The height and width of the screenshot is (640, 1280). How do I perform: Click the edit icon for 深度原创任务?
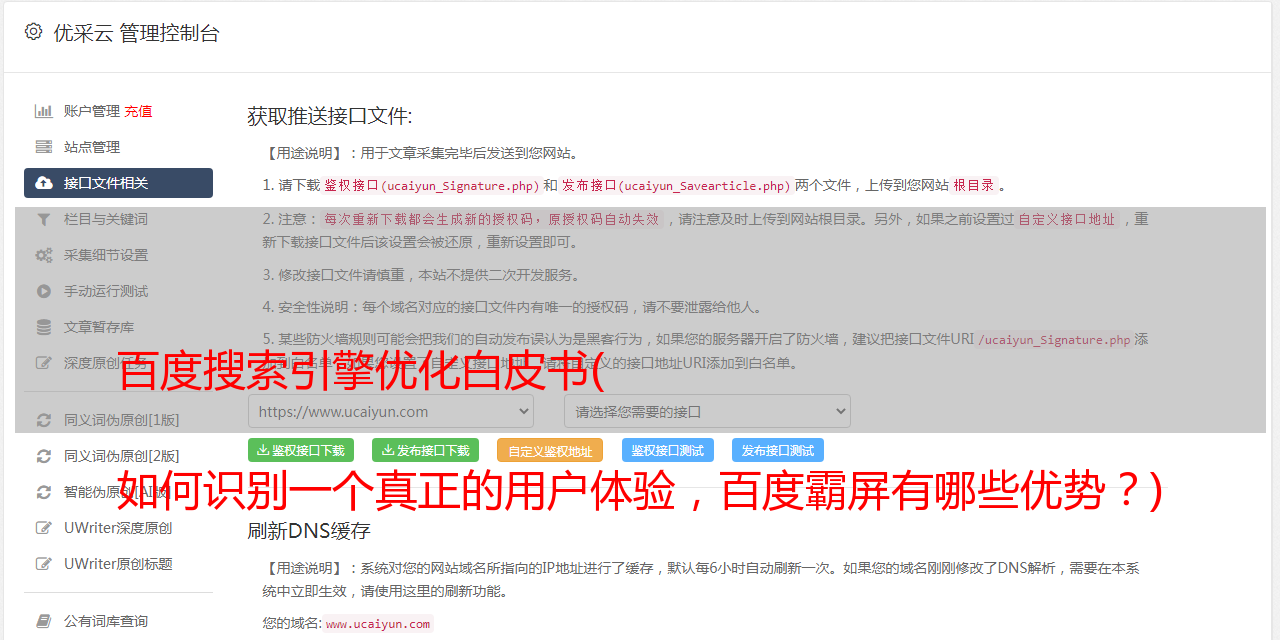coord(44,363)
